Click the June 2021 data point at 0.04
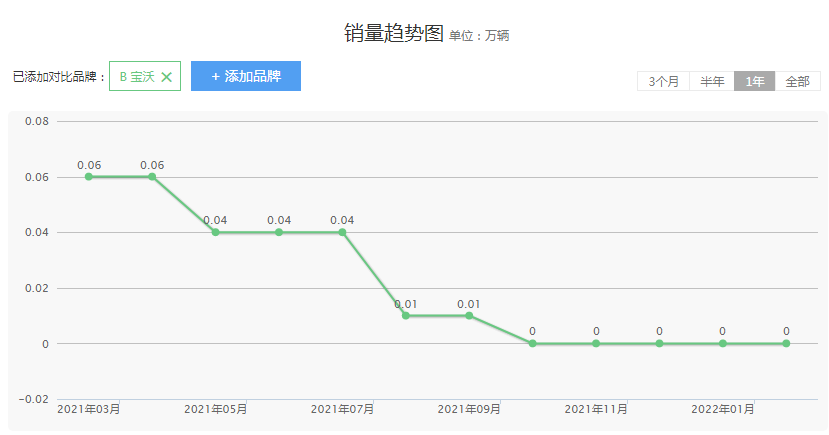 coord(279,232)
